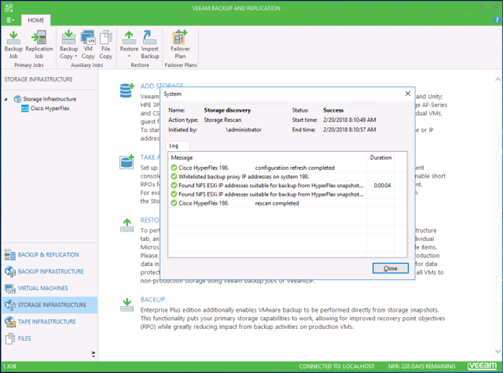Open the main application menu button
The width and height of the screenshot is (503, 373).
point(10,20)
